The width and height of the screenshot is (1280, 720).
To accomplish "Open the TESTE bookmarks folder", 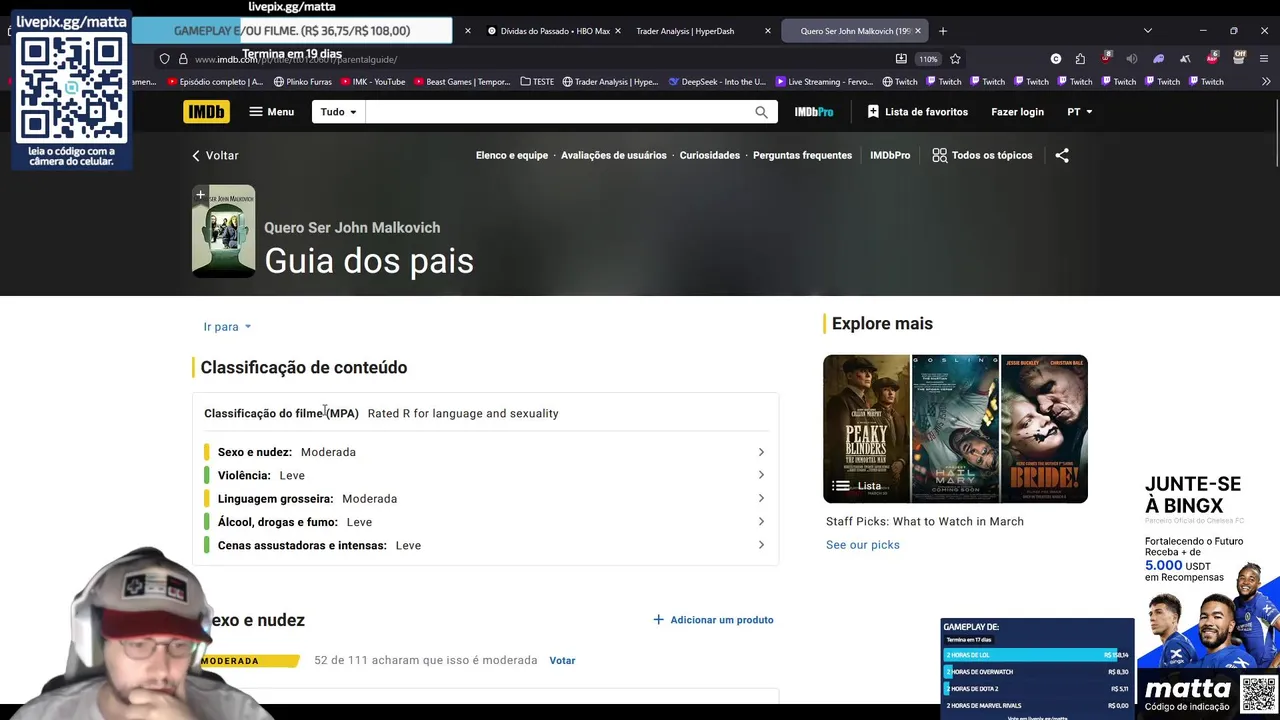I will (x=537, y=82).
